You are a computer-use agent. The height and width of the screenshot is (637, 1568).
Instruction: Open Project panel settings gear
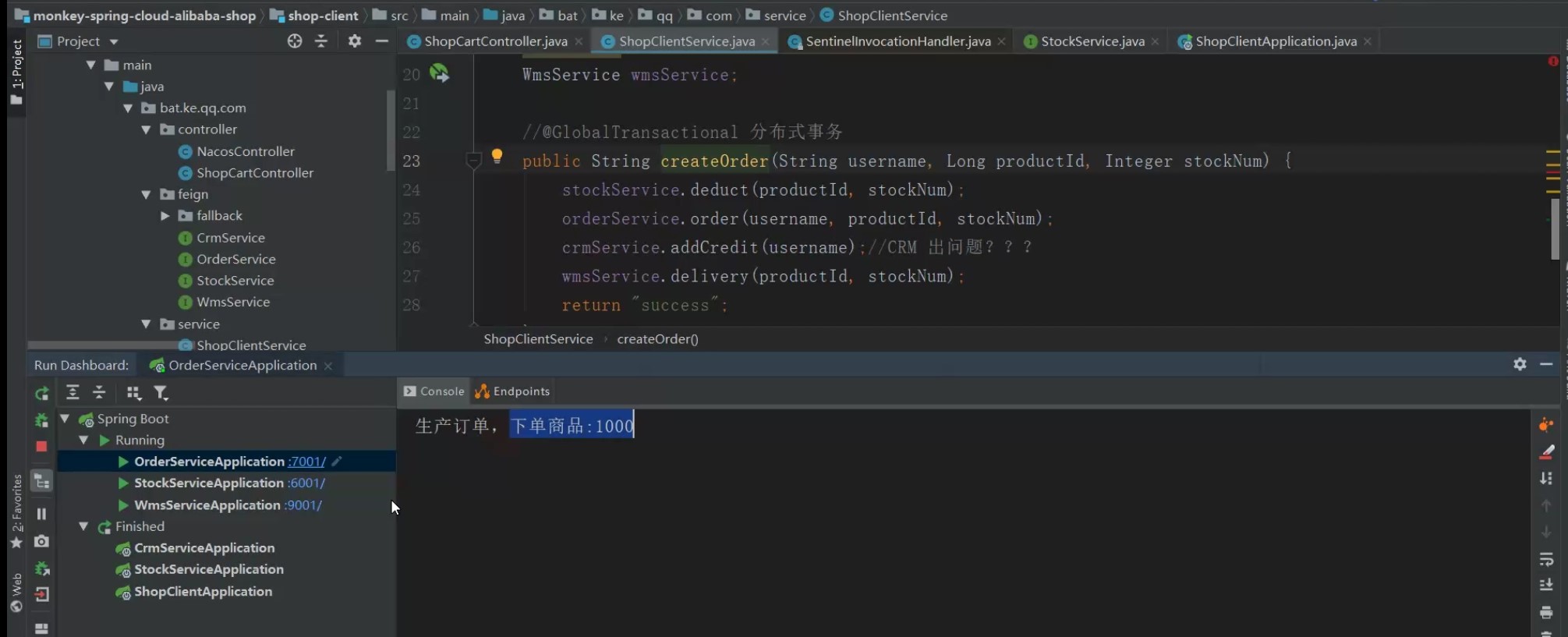(x=355, y=41)
